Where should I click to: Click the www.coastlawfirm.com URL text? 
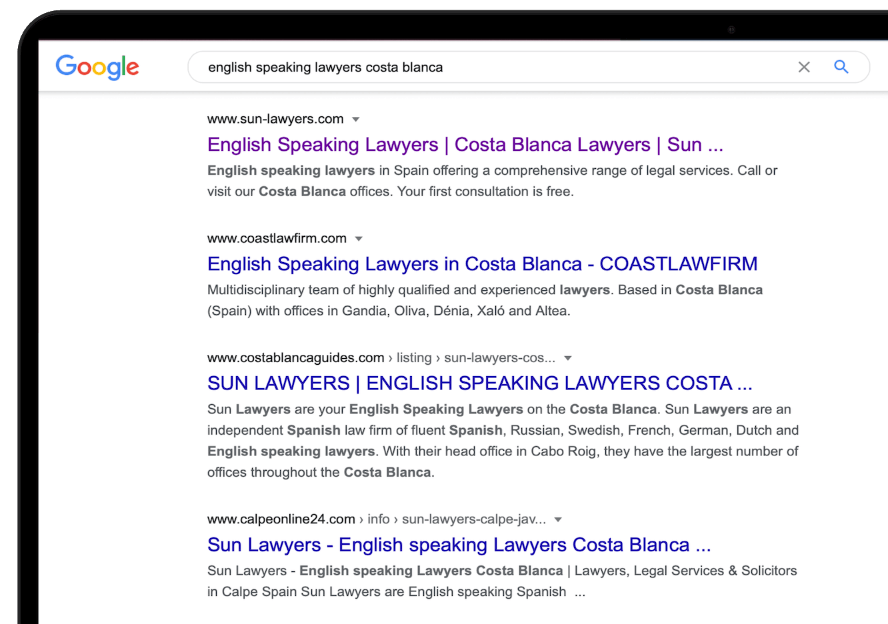coord(277,238)
